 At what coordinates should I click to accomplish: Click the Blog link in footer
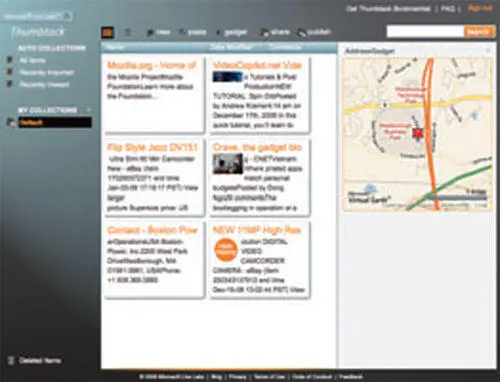pyautogui.click(x=217, y=377)
